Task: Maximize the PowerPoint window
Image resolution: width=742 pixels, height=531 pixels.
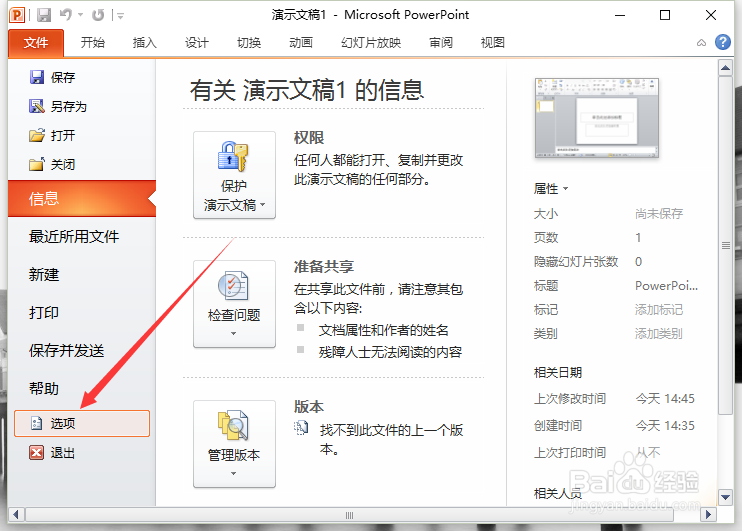Action: click(665, 15)
